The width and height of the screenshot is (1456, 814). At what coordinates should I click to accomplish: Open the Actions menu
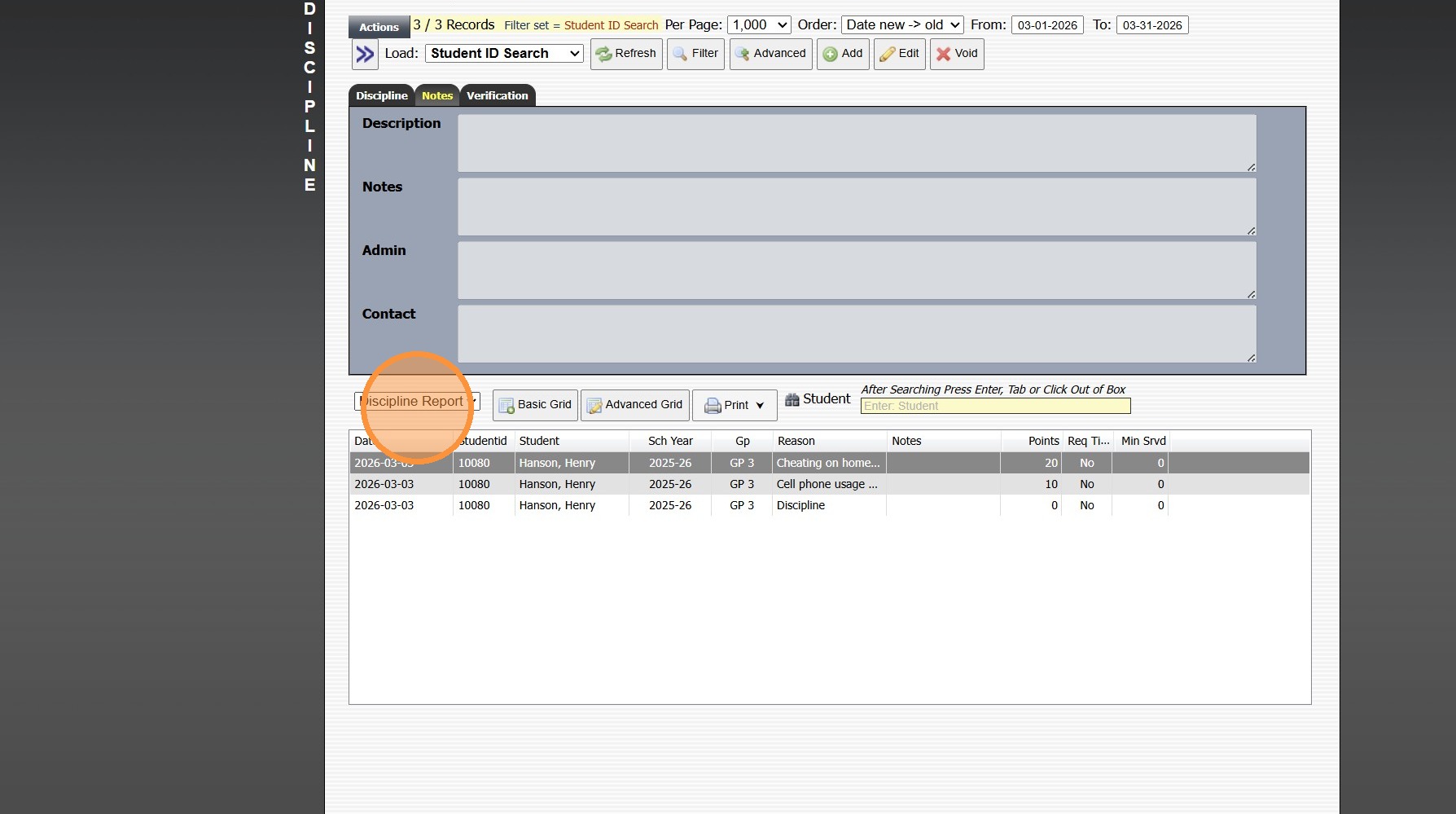pyautogui.click(x=379, y=27)
